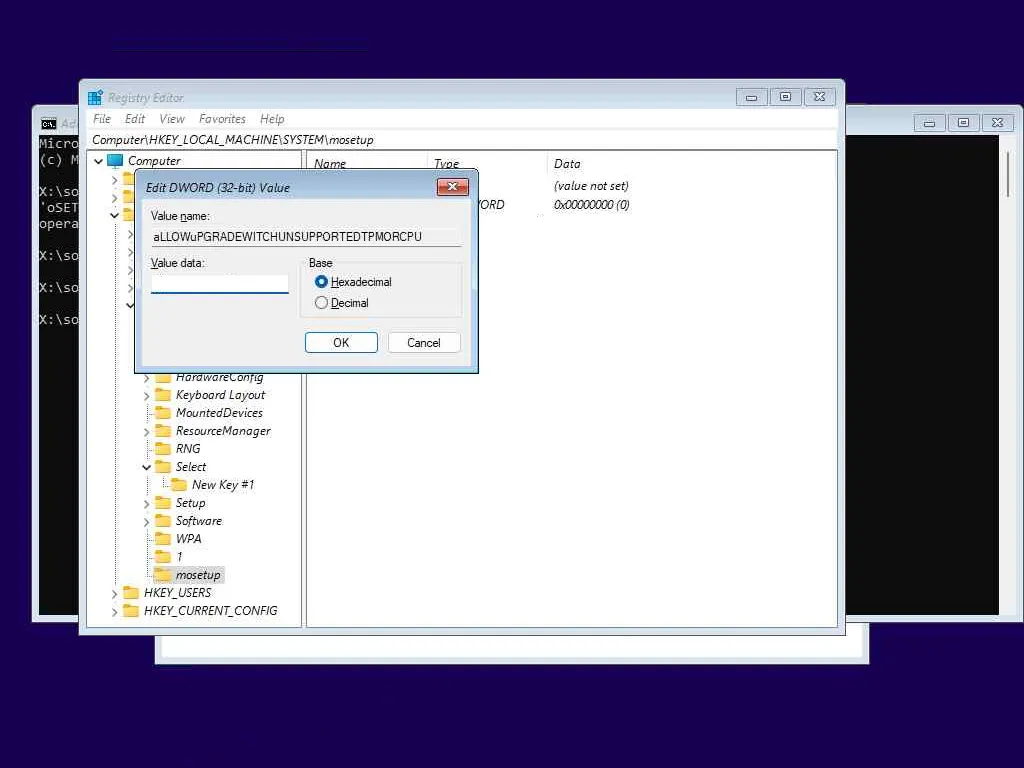Click the WPA folder icon

click(163, 539)
